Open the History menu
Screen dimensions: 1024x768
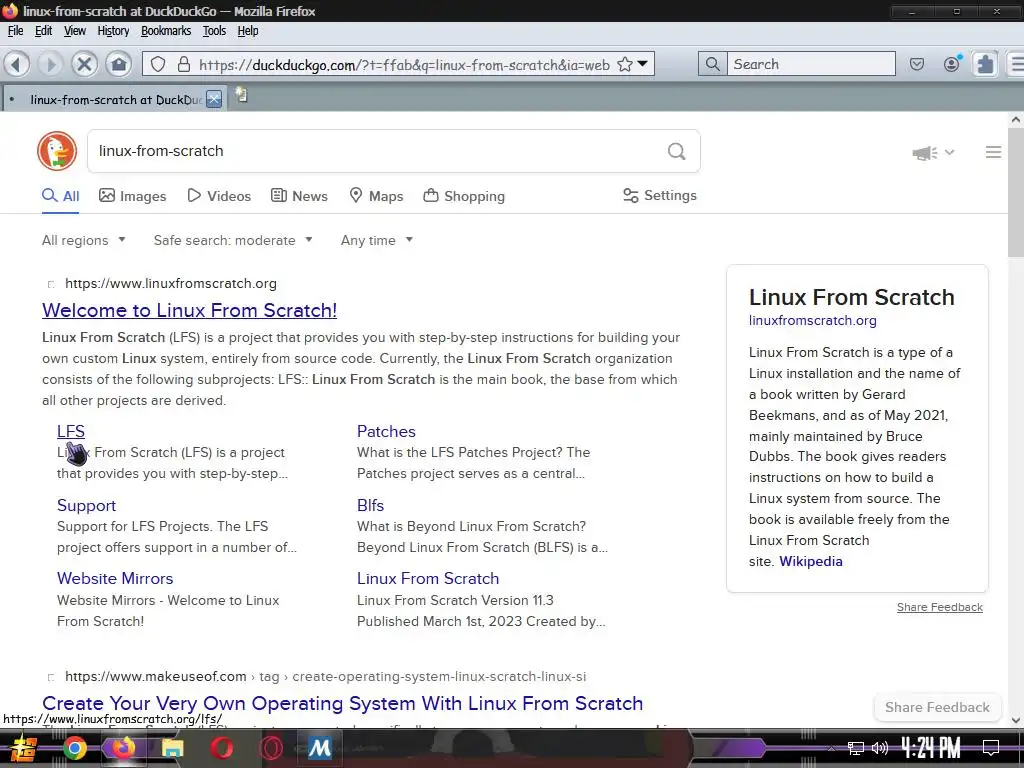point(113,31)
